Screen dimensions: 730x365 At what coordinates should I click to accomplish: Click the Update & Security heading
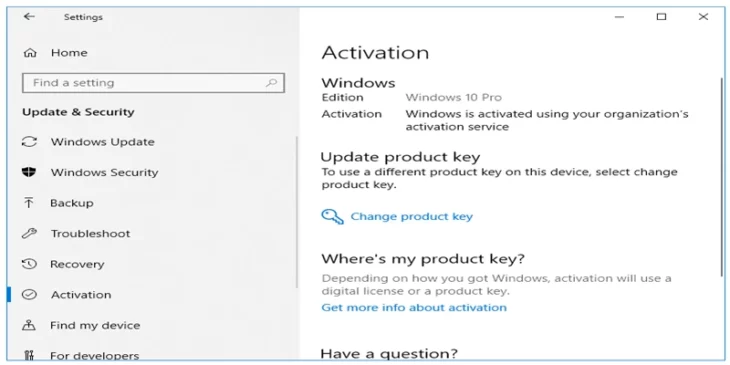click(78, 112)
